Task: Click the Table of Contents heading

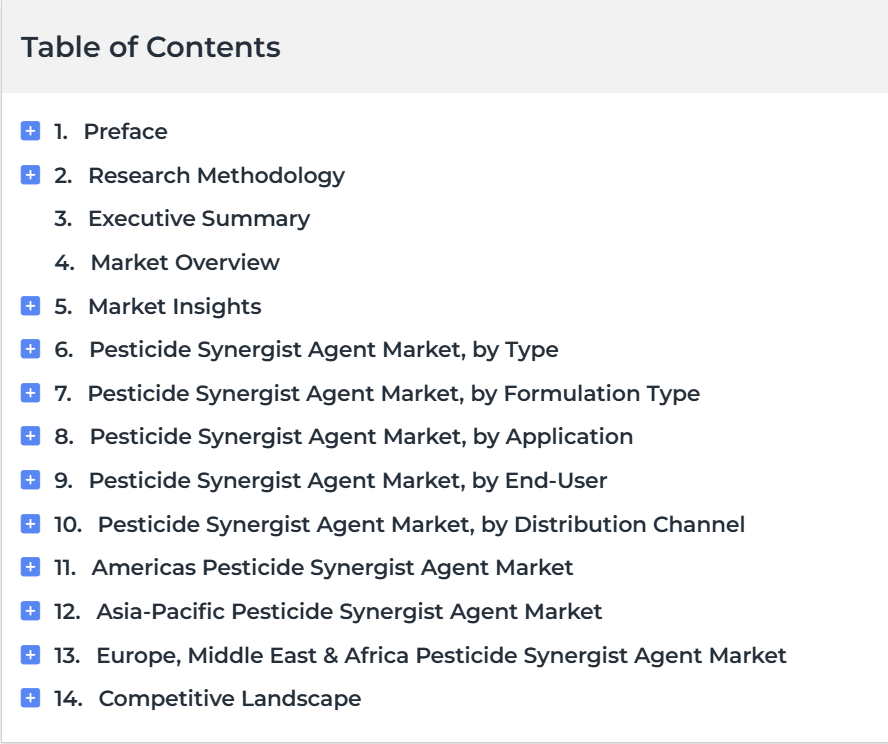Action: pyautogui.click(x=151, y=47)
